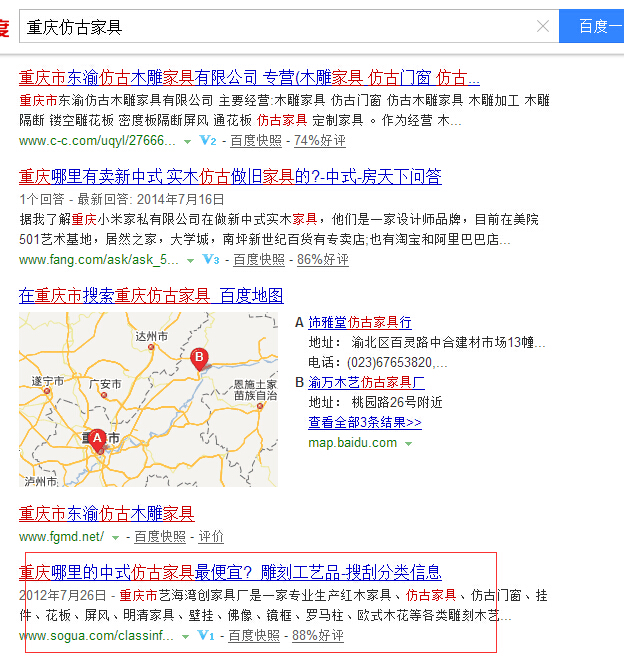Screen dimensions: 624x658
Task: Open the 74%好评 rating link
Action: click(x=320, y=141)
